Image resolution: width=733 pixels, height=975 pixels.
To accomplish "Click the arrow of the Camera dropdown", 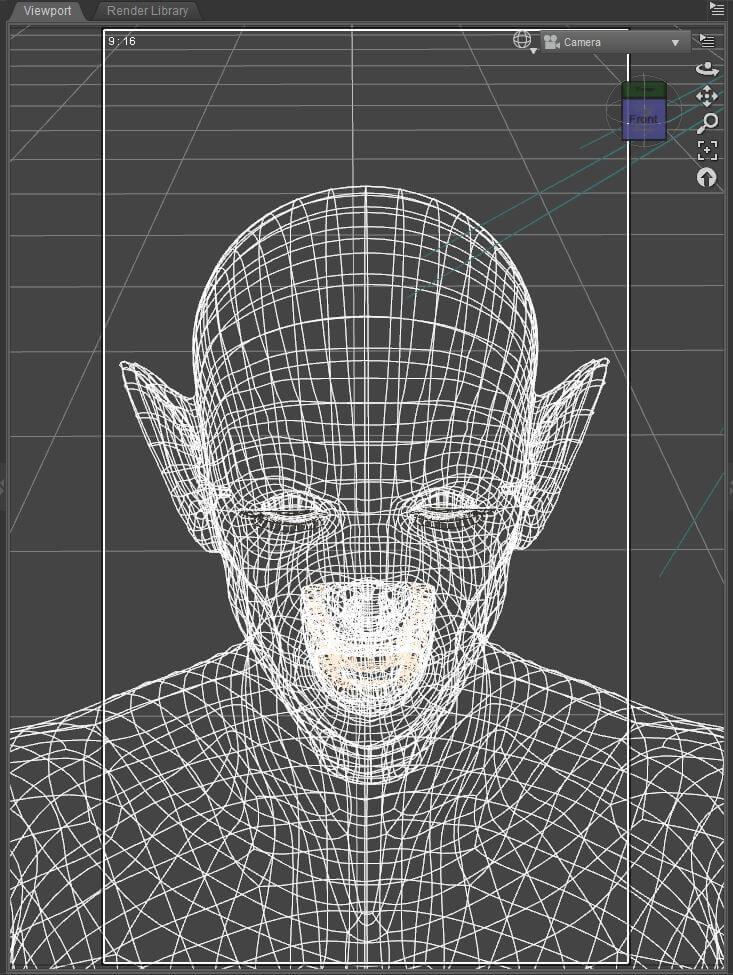I will pos(675,43).
